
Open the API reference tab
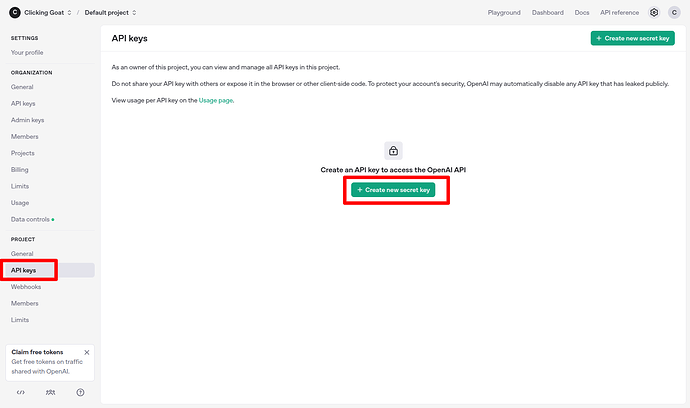619,12
